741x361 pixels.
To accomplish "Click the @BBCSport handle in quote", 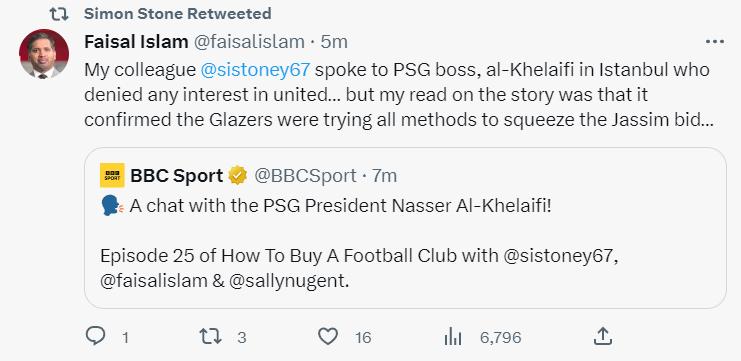I will coord(305,176).
